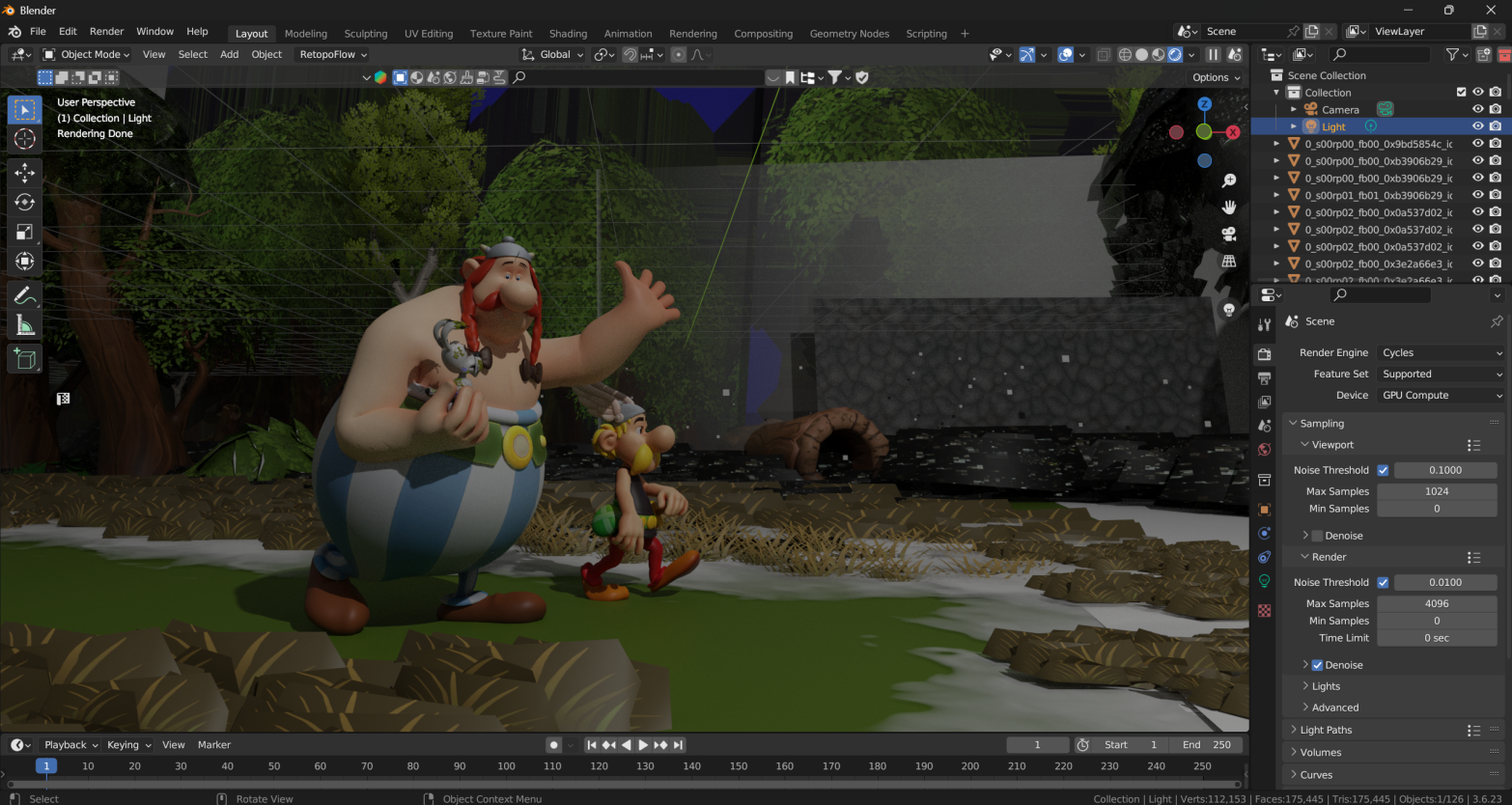Open the World properties tab icon
The image size is (1512, 805).
point(1264,449)
